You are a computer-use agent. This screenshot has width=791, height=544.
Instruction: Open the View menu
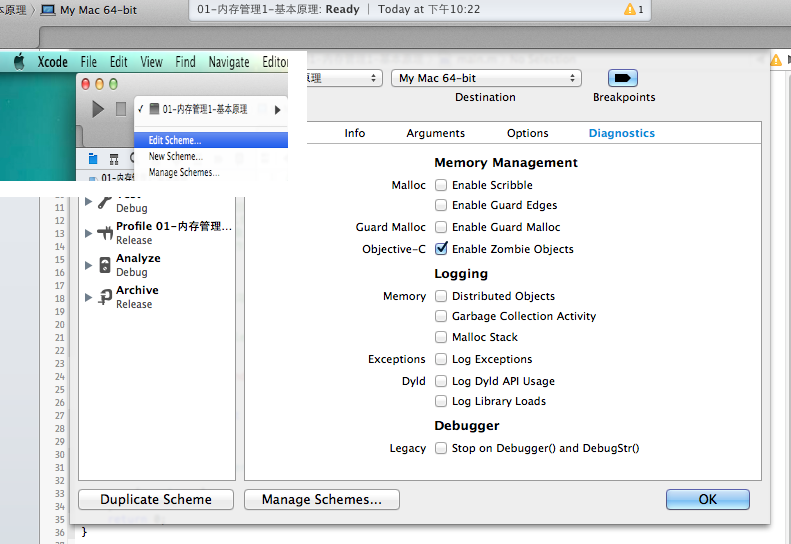click(151, 62)
